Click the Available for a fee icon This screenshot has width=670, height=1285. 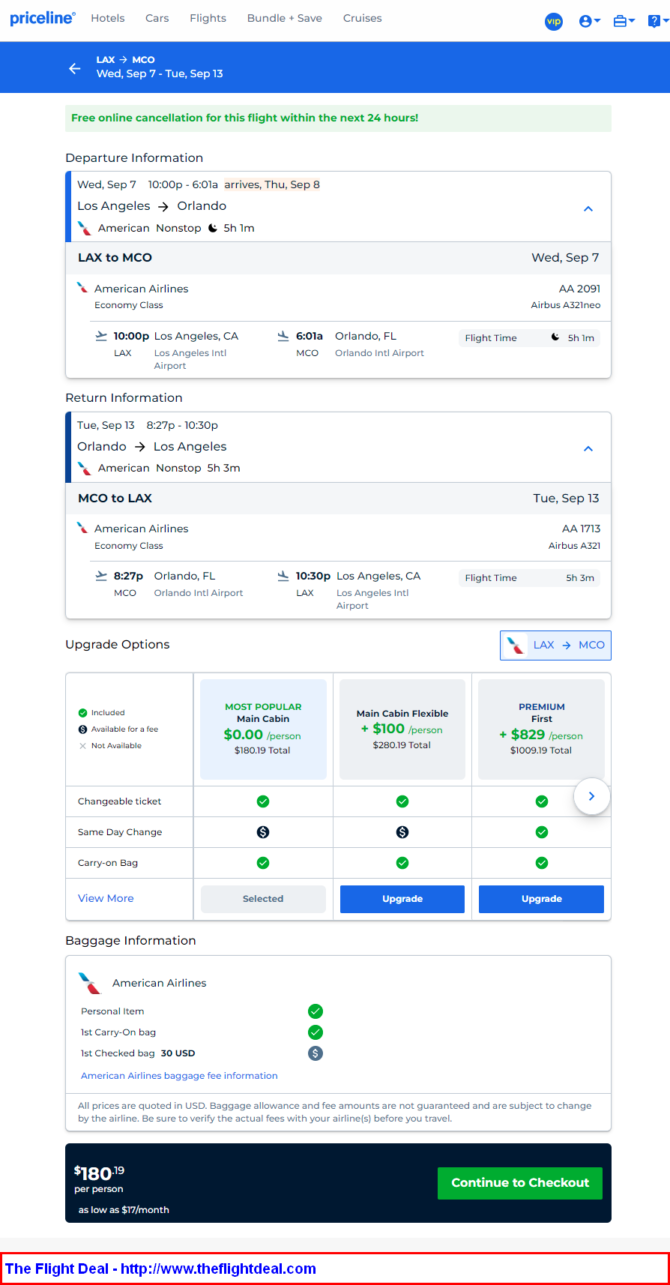point(83,729)
